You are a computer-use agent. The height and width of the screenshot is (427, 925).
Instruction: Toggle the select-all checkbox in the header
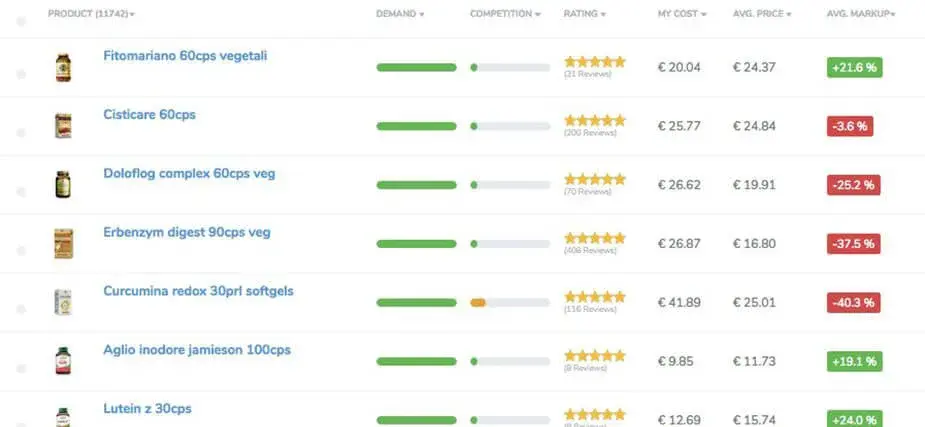[x=21, y=21]
